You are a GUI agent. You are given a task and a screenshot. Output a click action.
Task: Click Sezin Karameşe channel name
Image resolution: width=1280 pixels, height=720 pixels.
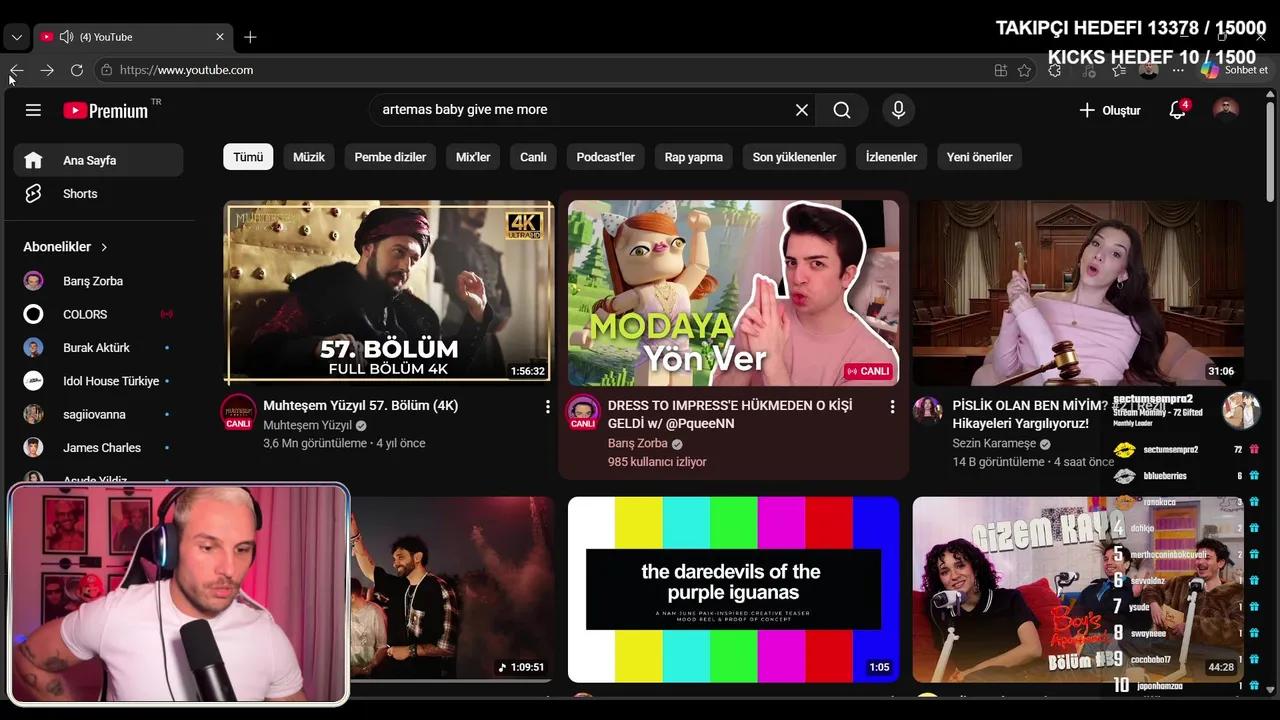[x=994, y=443]
